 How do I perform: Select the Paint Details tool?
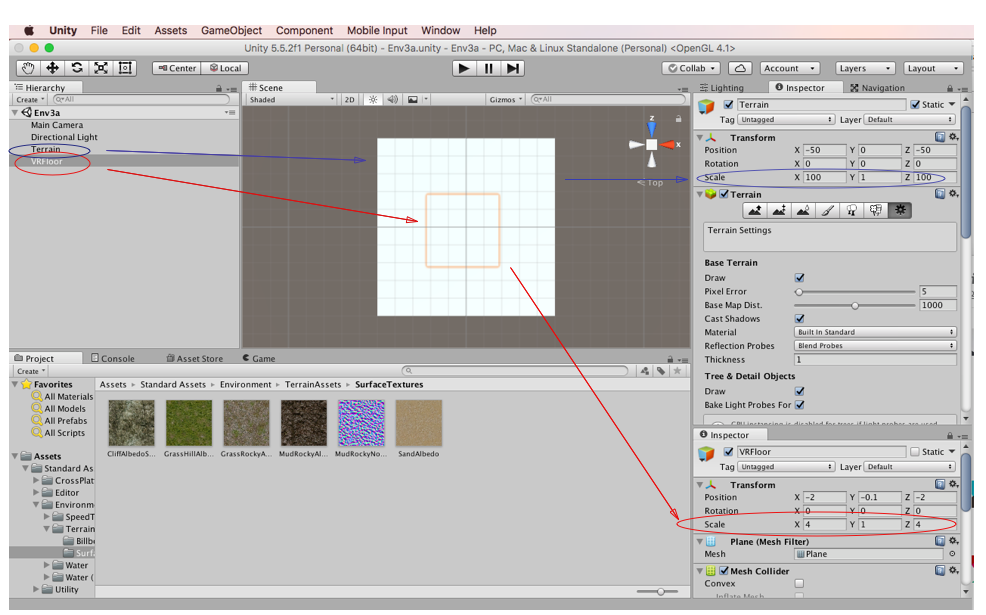pos(876,211)
